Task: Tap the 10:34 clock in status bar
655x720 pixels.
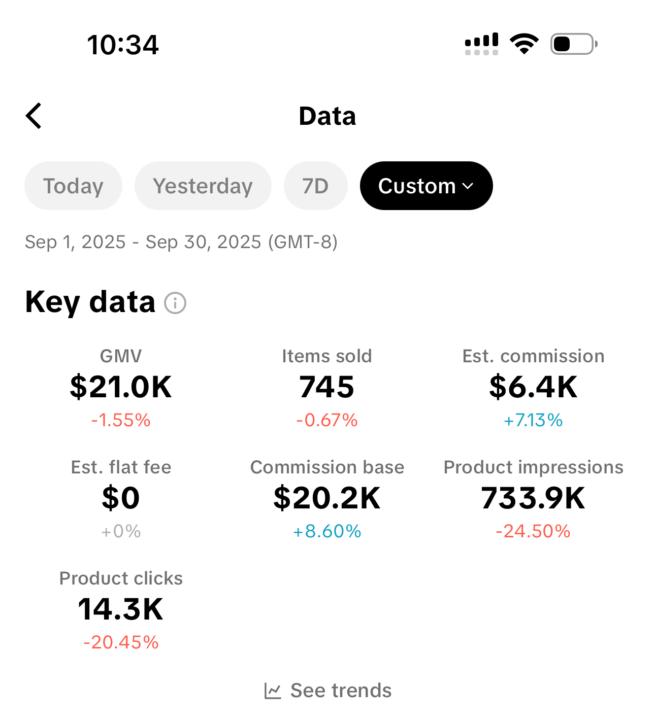Action: [x=123, y=45]
